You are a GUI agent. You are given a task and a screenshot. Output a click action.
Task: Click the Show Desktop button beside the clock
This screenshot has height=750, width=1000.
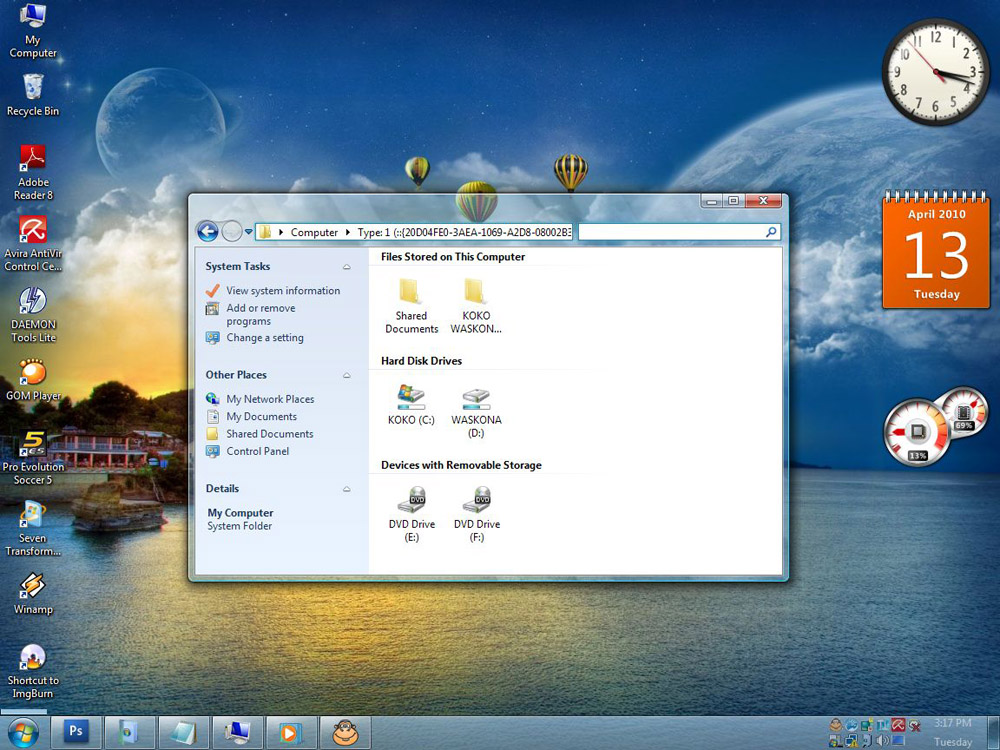pos(994,733)
